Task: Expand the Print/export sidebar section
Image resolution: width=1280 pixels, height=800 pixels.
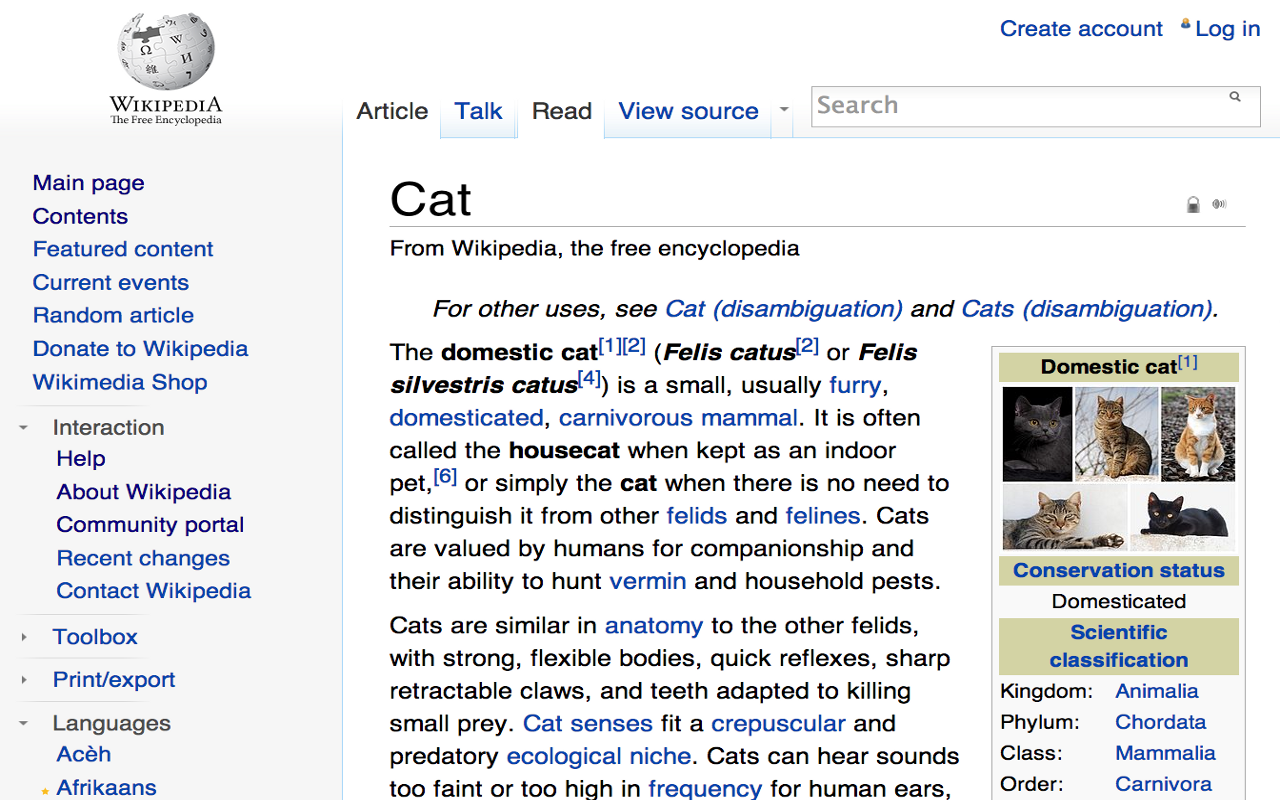Action: coord(23,680)
